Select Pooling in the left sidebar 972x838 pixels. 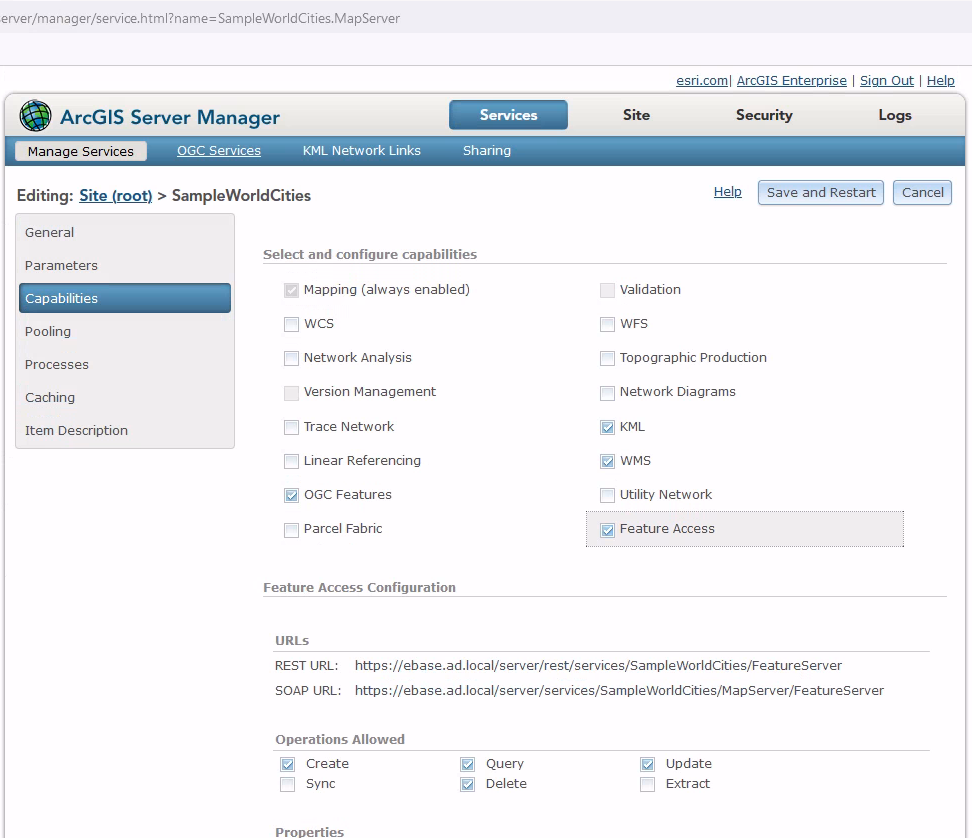125,332
